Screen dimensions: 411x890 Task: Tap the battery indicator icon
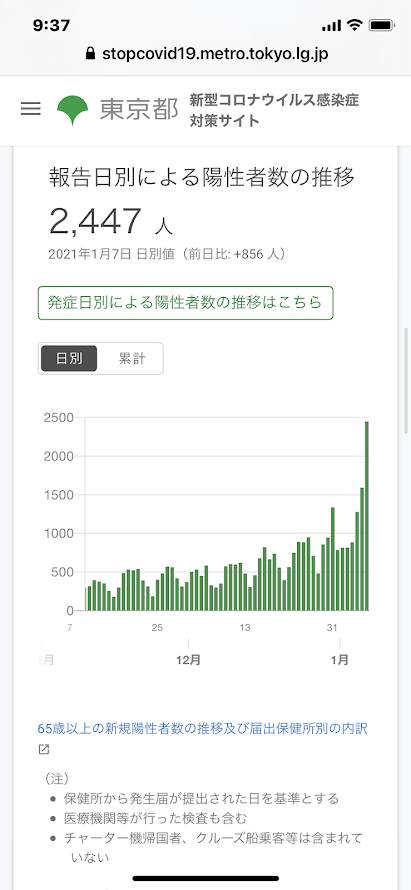[381, 25]
